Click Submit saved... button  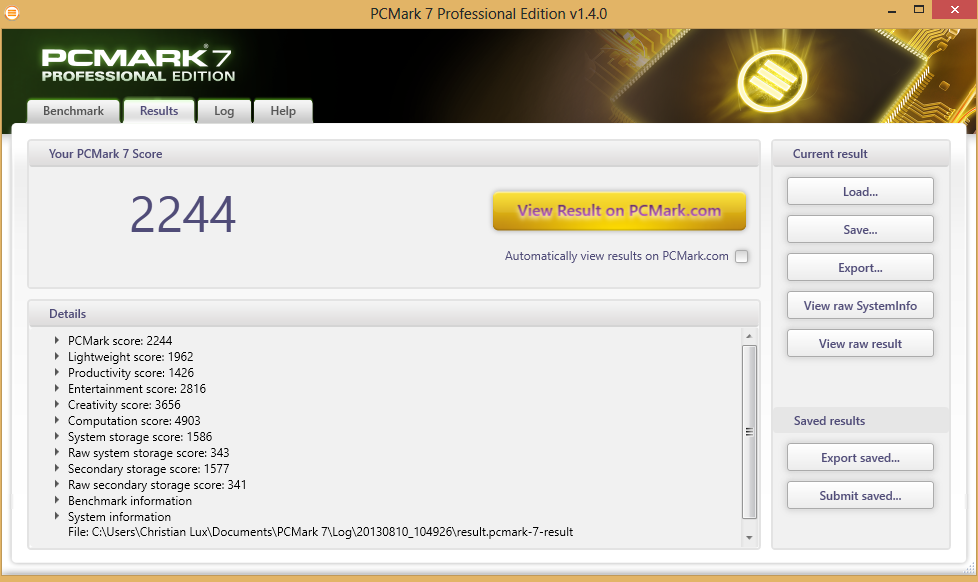point(860,496)
